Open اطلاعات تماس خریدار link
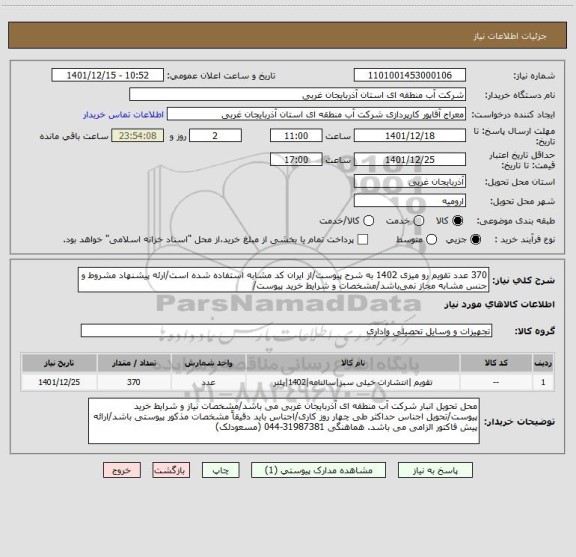The height and width of the screenshot is (557, 576). (123, 115)
